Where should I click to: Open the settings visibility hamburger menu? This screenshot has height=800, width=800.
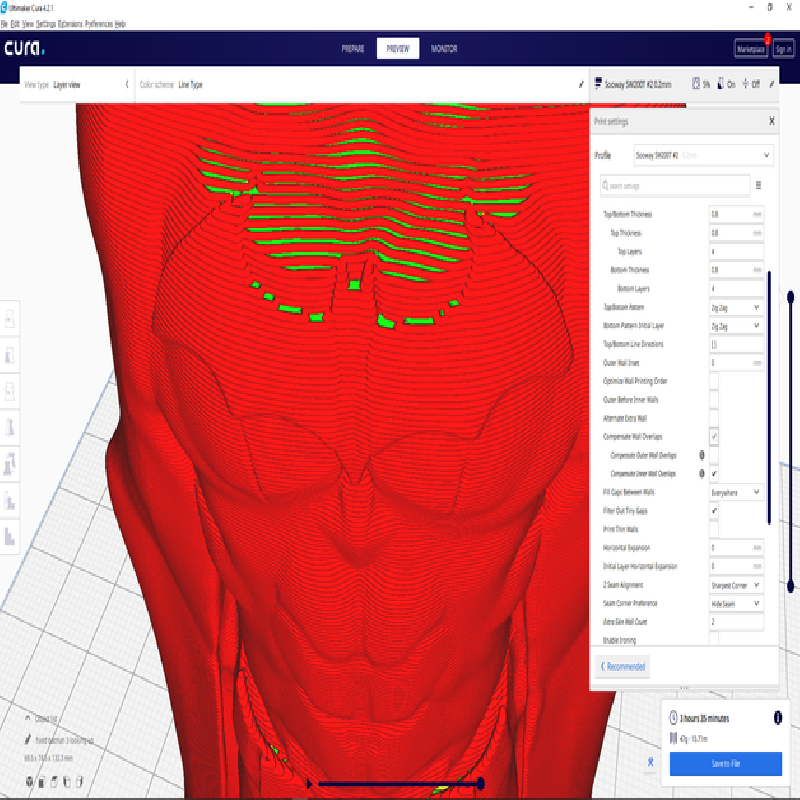[758, 185]
